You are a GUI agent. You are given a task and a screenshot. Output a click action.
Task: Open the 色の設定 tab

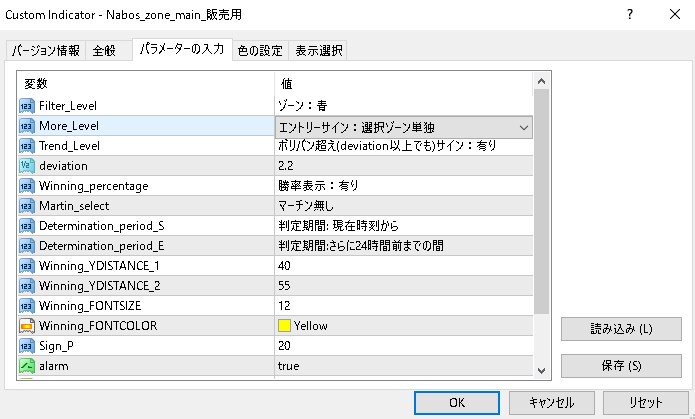pos(260,51)
